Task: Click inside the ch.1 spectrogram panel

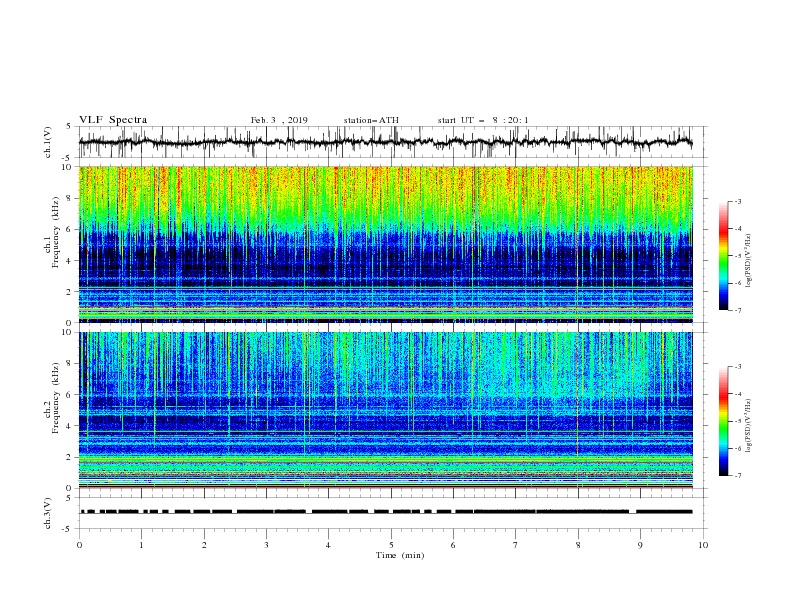Action: (386, 244)
